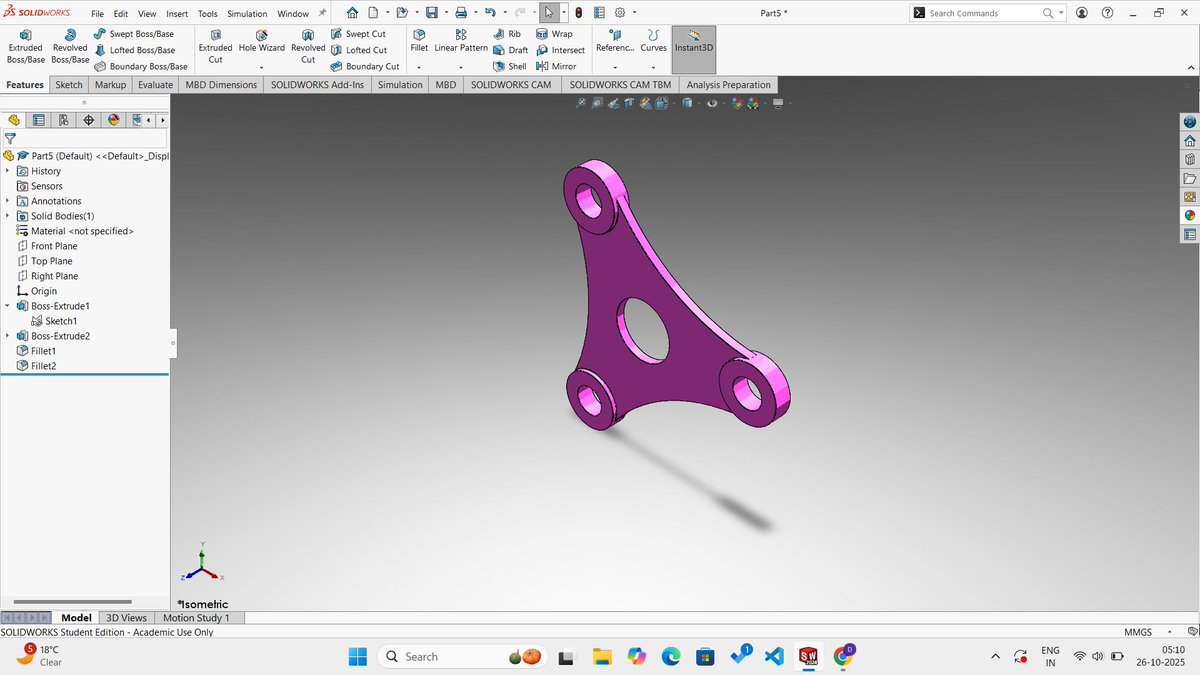Image resolution: width=1200 pixels, height=675 pixels.
Task: Open the Hole Wizard tool
Action: [x=262, y=41]
